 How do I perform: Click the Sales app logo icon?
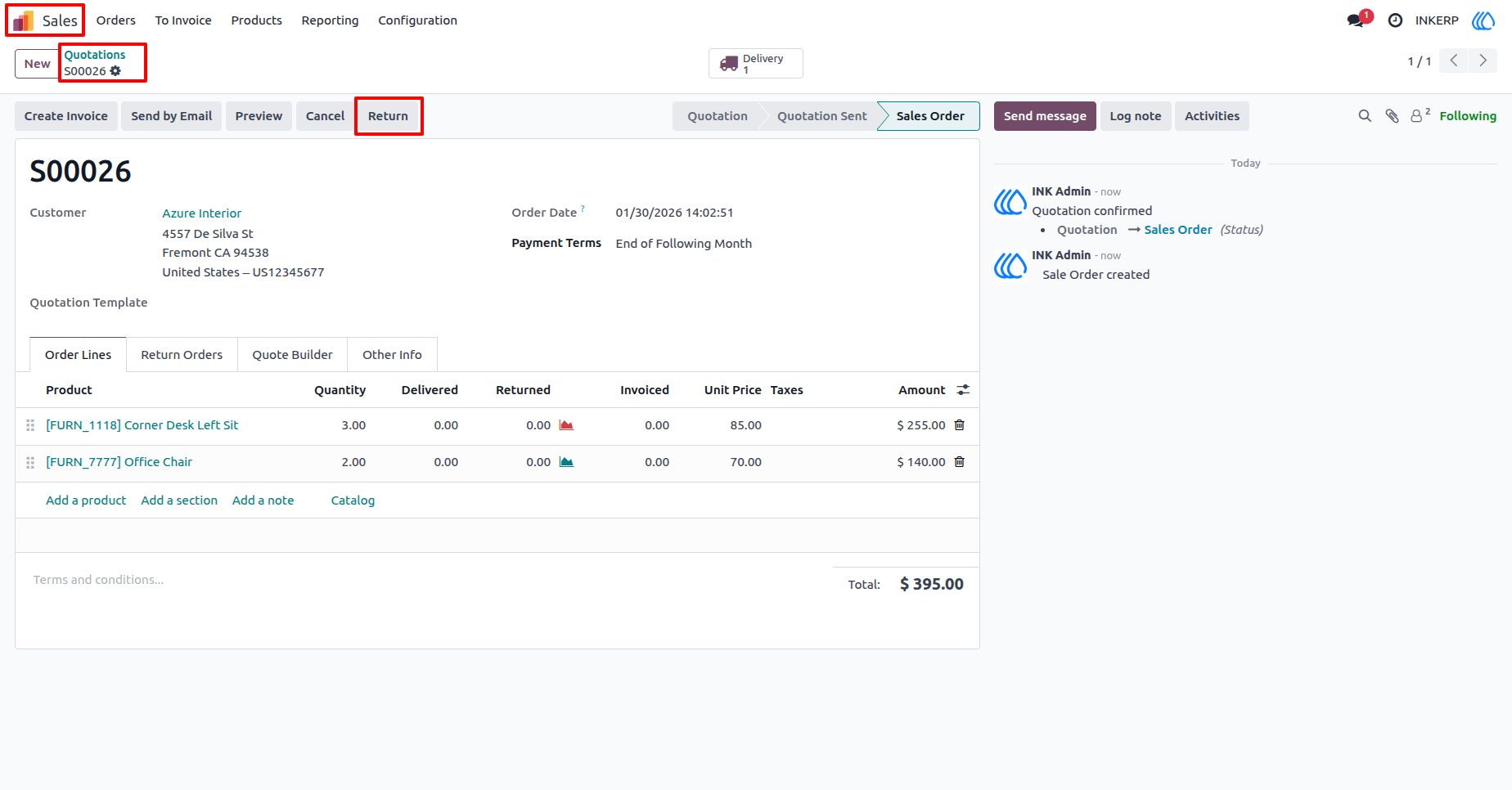(23, 20)
